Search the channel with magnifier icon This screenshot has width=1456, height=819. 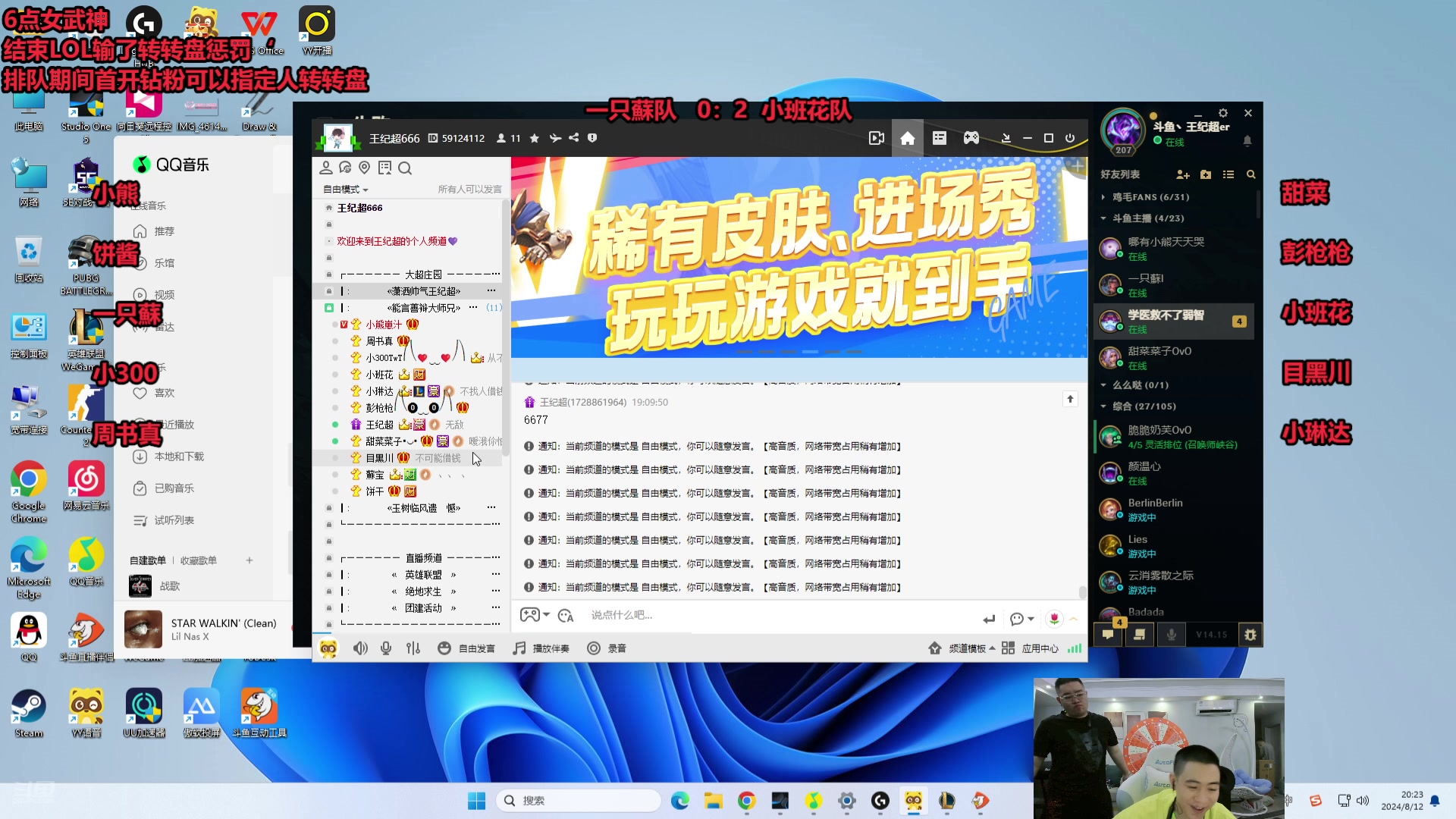405,168
